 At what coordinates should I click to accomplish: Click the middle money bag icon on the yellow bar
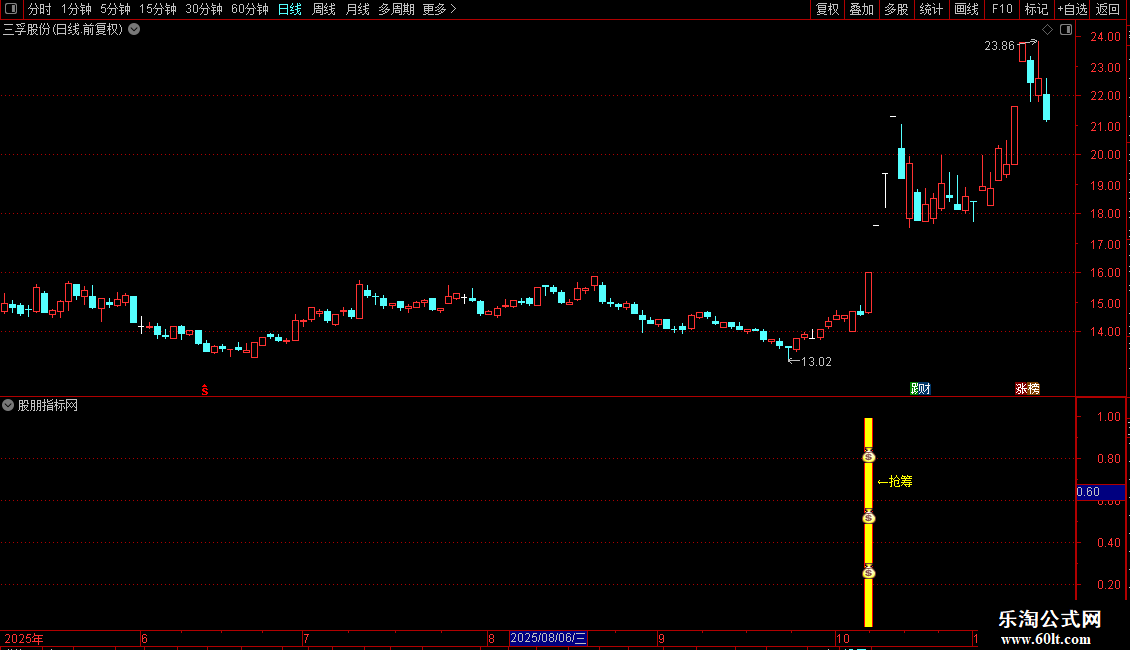(x=868, y=517)
